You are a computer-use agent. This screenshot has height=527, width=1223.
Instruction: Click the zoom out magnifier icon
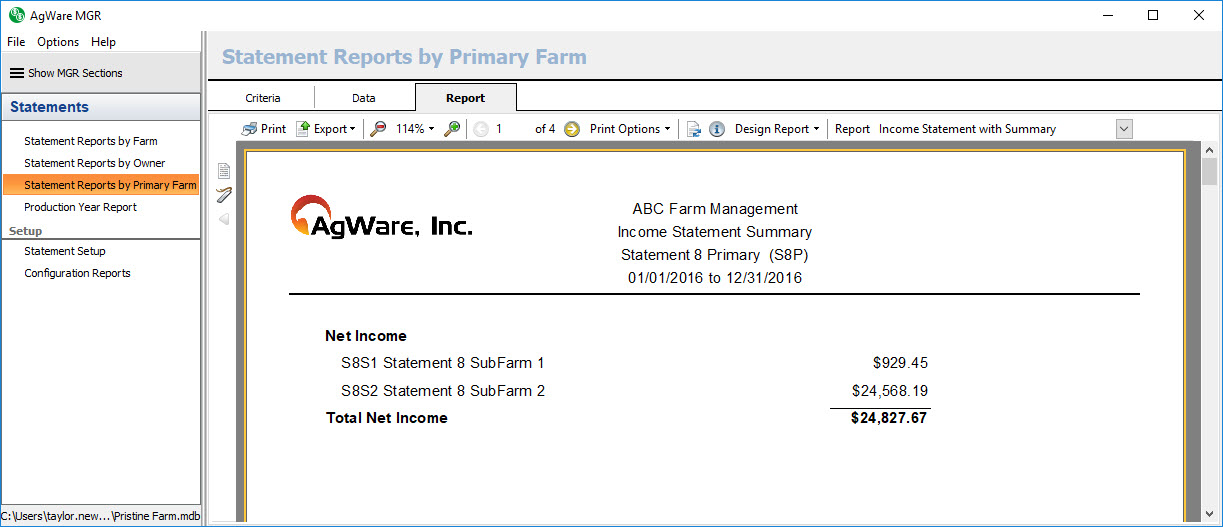378,129
